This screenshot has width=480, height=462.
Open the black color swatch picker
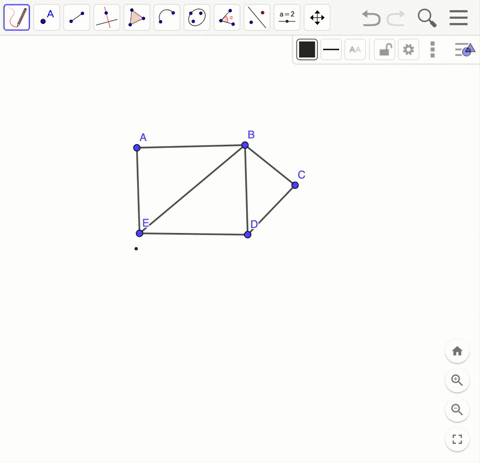click(307, 50)
